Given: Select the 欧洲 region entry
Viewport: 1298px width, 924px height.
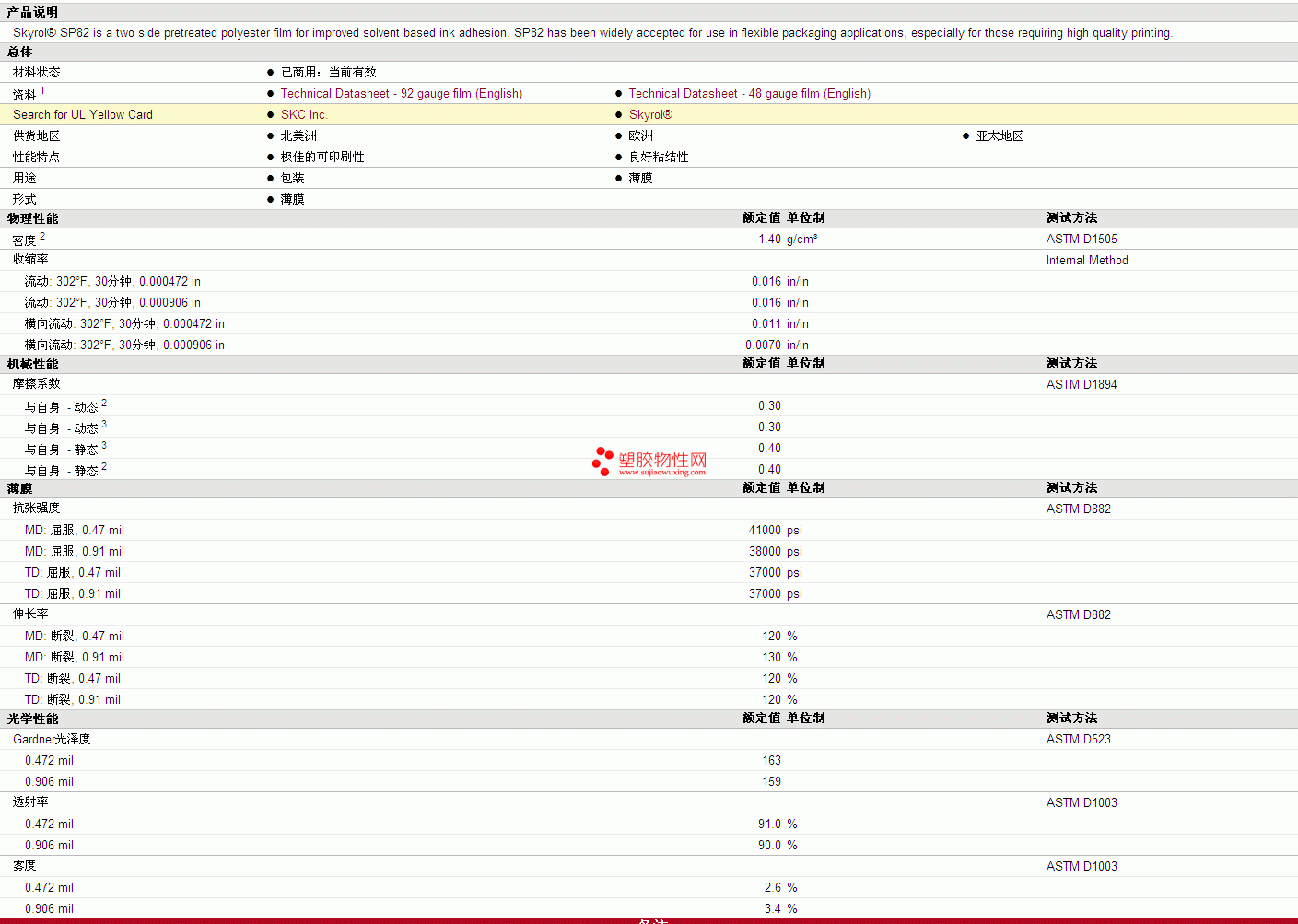Looking at the screenshot, I should [641, 135].
